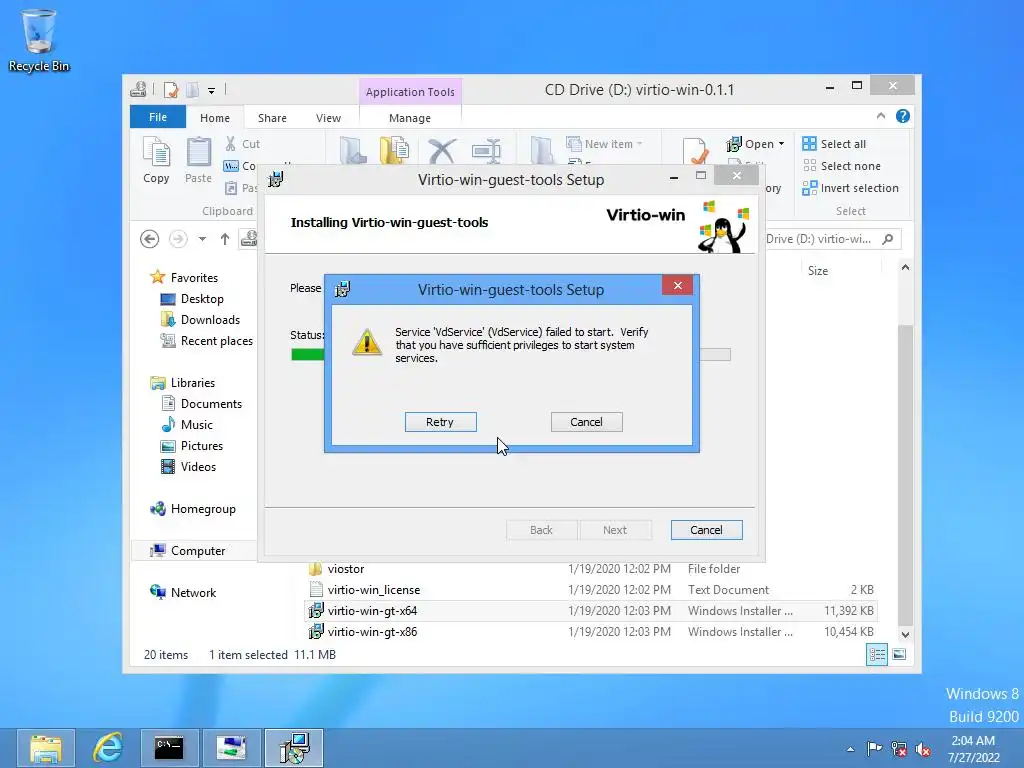Select Recent places in the navigation pane
This screenshot has height=768, width=1024.
pos(206,341)
